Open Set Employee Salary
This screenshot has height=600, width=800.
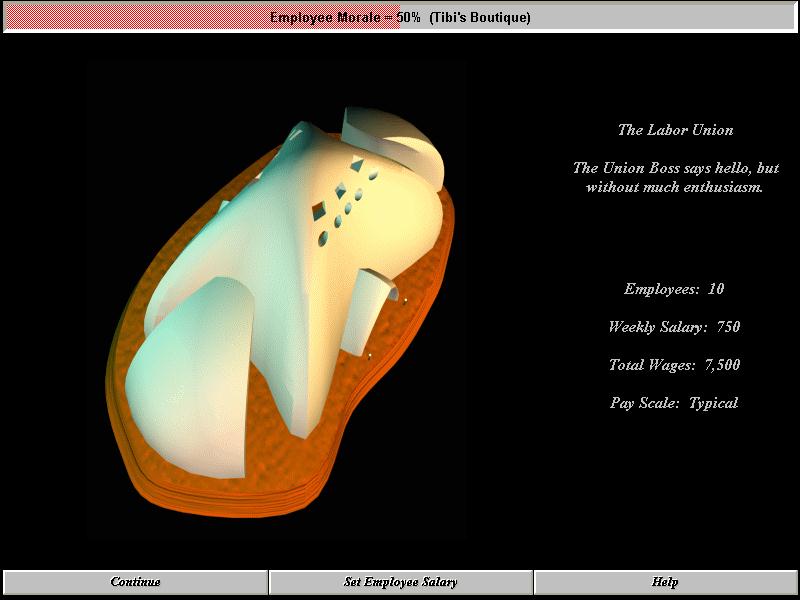pos(401,582)
